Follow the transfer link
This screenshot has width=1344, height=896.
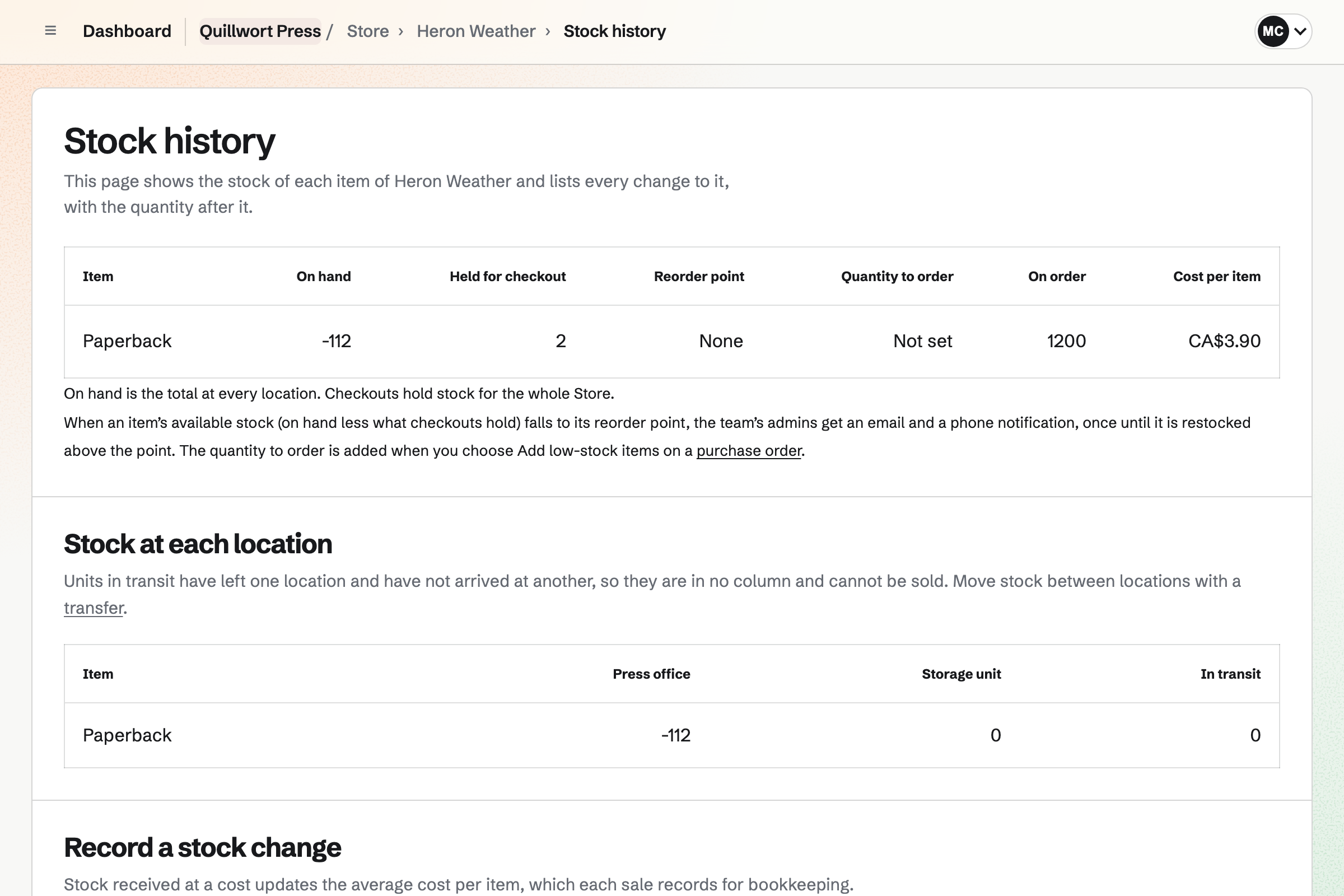pyautogui.click(x=93, y=608)
